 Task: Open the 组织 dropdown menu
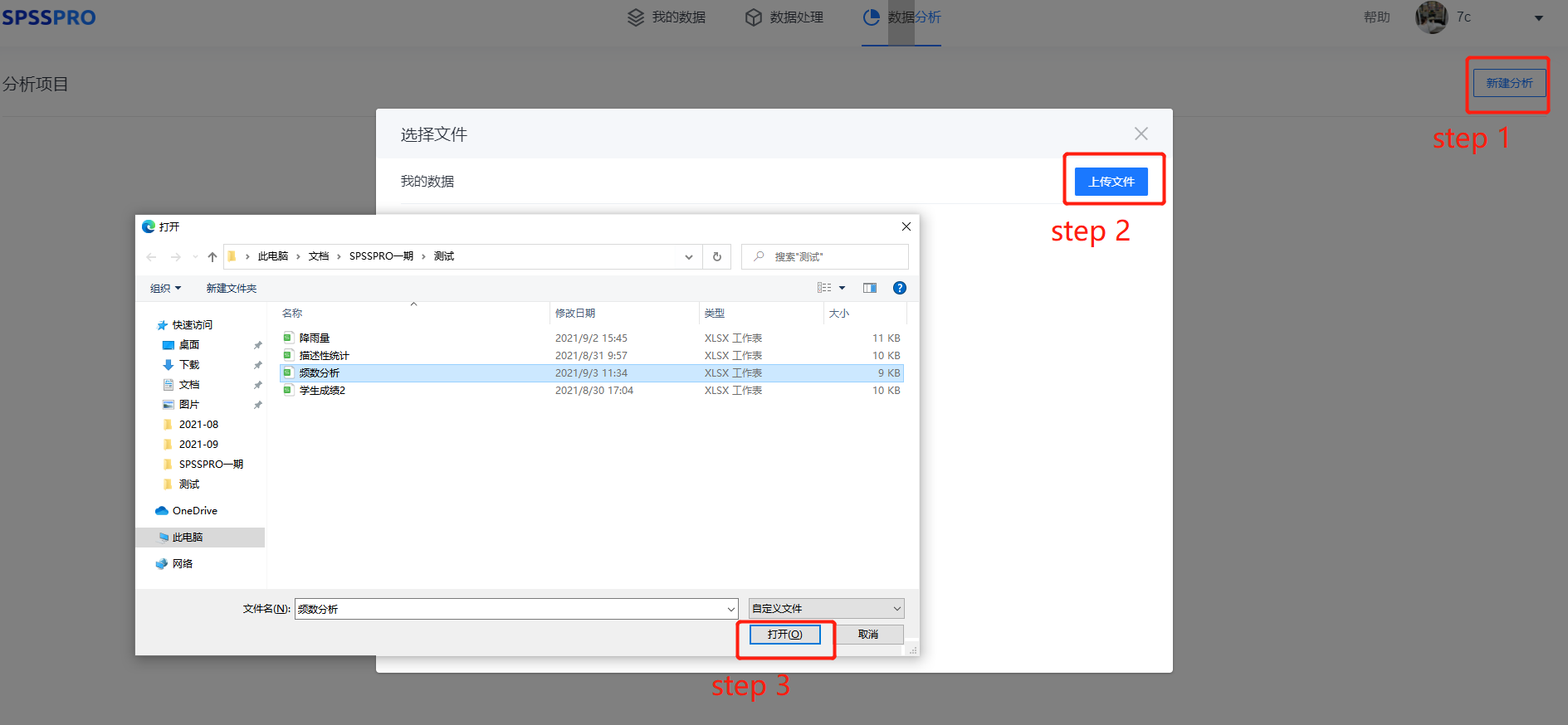[165, 289]
